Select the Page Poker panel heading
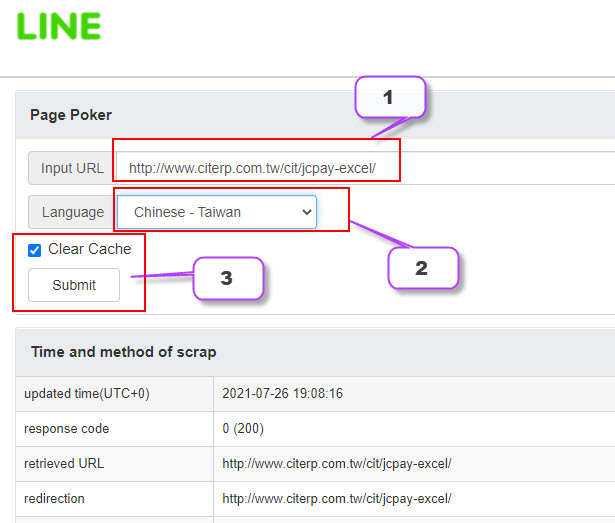Screen dimensions: 615x523 pos(71,115)
